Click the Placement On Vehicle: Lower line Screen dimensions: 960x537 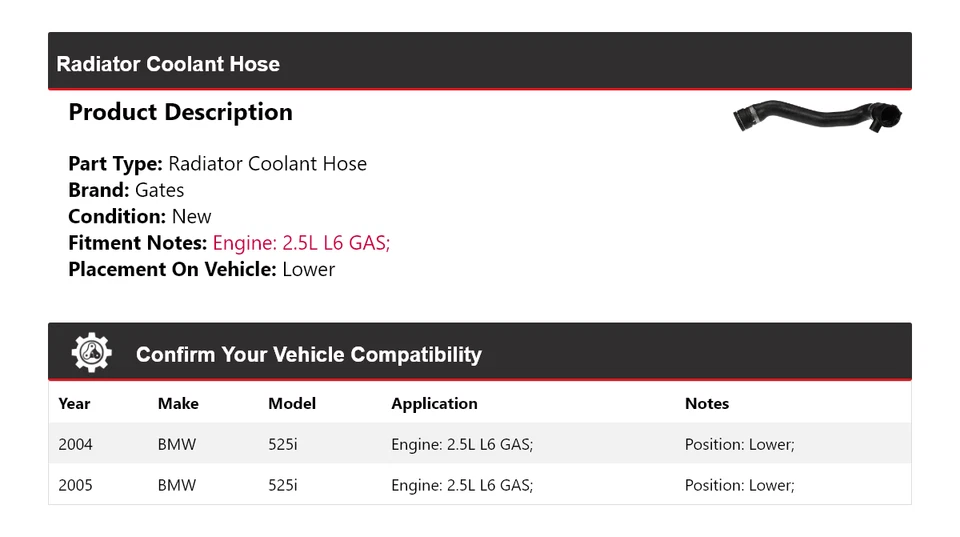[x=201, y=269]
